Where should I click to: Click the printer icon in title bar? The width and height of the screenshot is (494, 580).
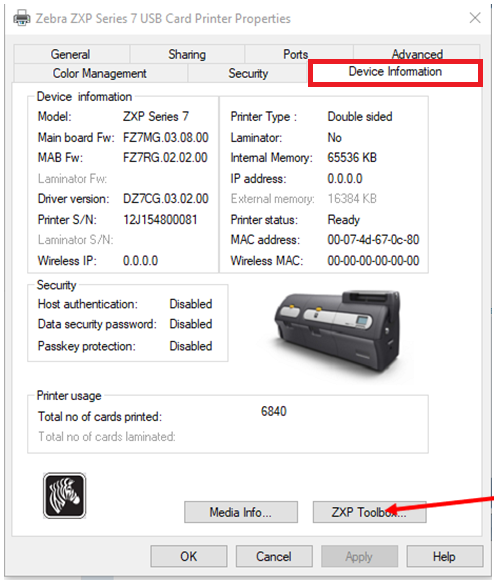tap(21, 18)
